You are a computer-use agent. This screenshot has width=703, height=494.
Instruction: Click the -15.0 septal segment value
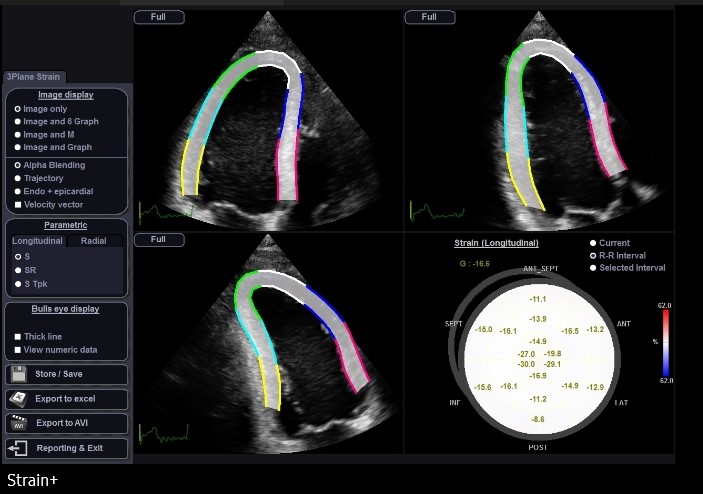click(x=484, y=329)
